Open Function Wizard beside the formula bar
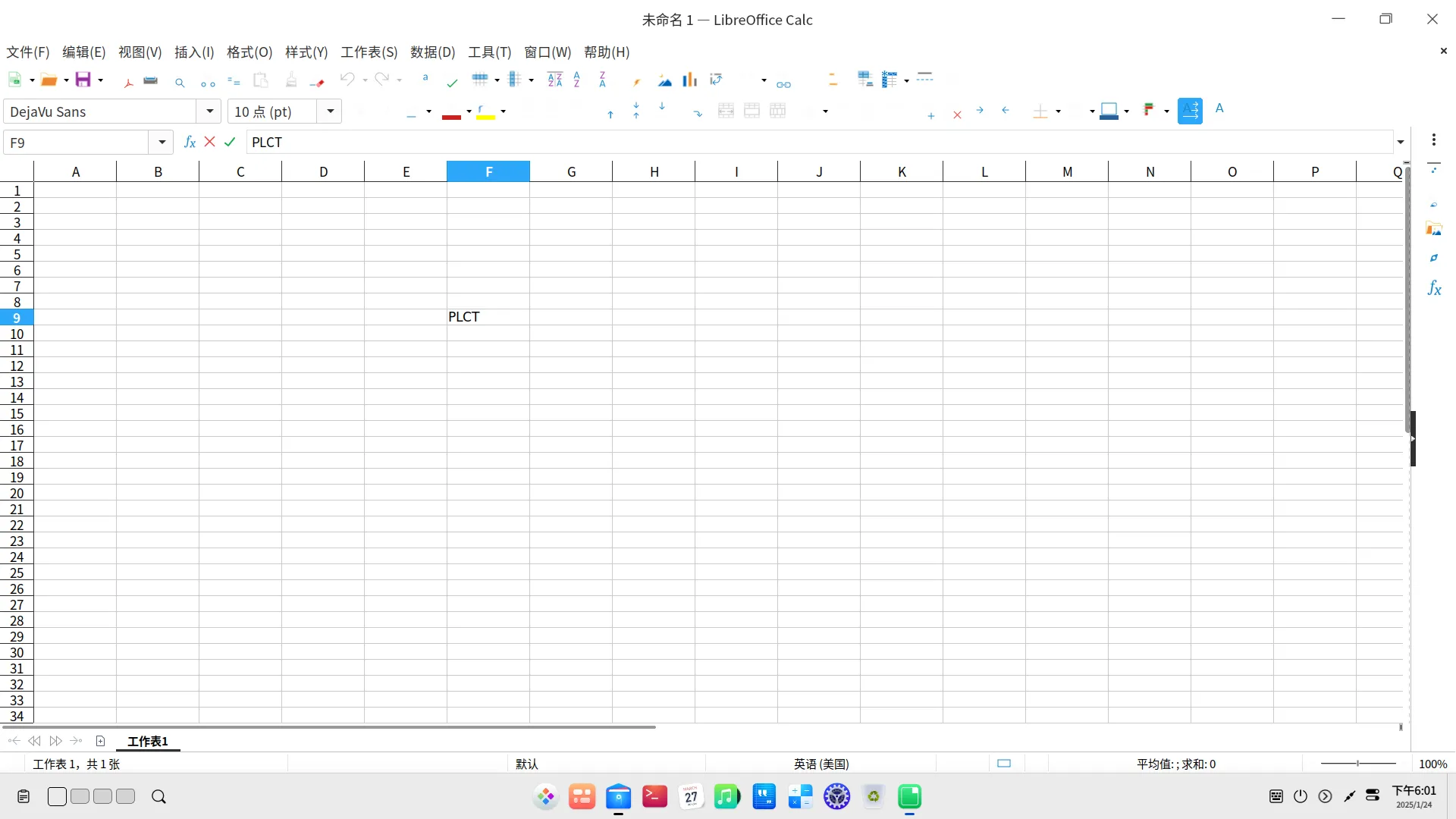This screenshot has height=819, width=1456. tap(190, 142)
